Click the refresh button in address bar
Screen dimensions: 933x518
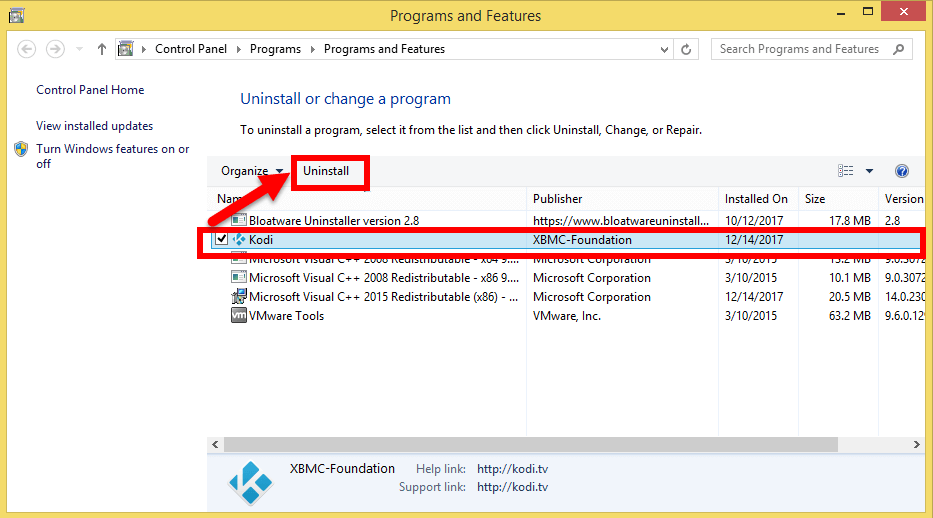tap(687, 49)
